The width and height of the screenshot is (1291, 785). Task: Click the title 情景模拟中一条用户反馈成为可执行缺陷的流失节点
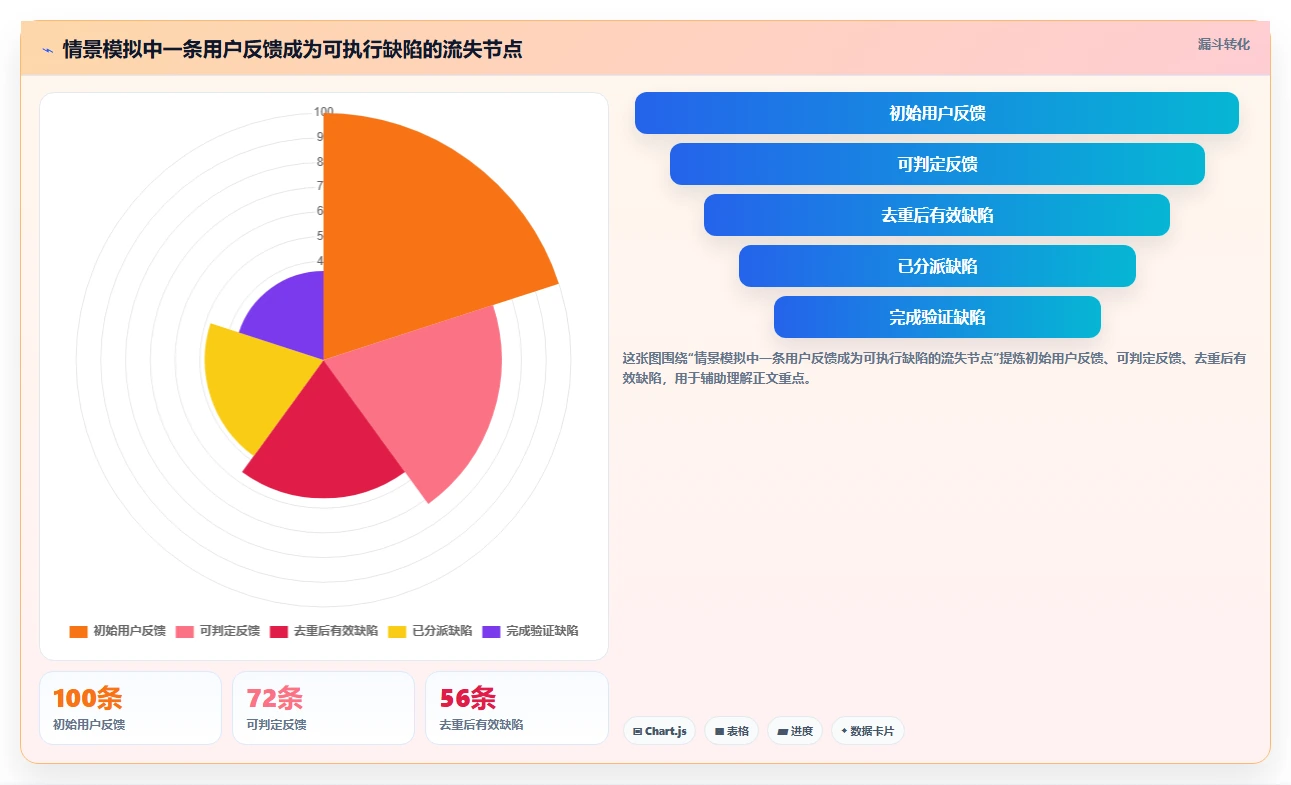292,50
